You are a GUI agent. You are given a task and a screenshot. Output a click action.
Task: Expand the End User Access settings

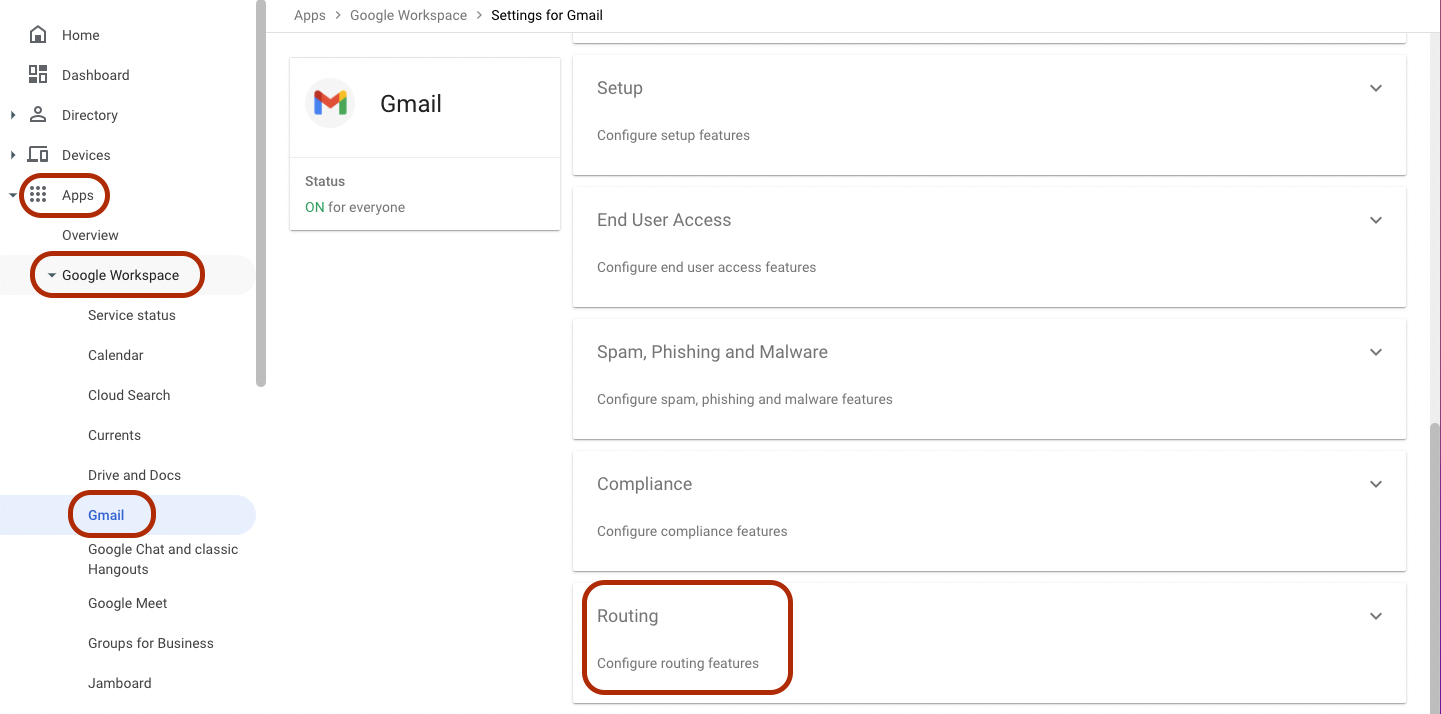[x=1375, y=220]
